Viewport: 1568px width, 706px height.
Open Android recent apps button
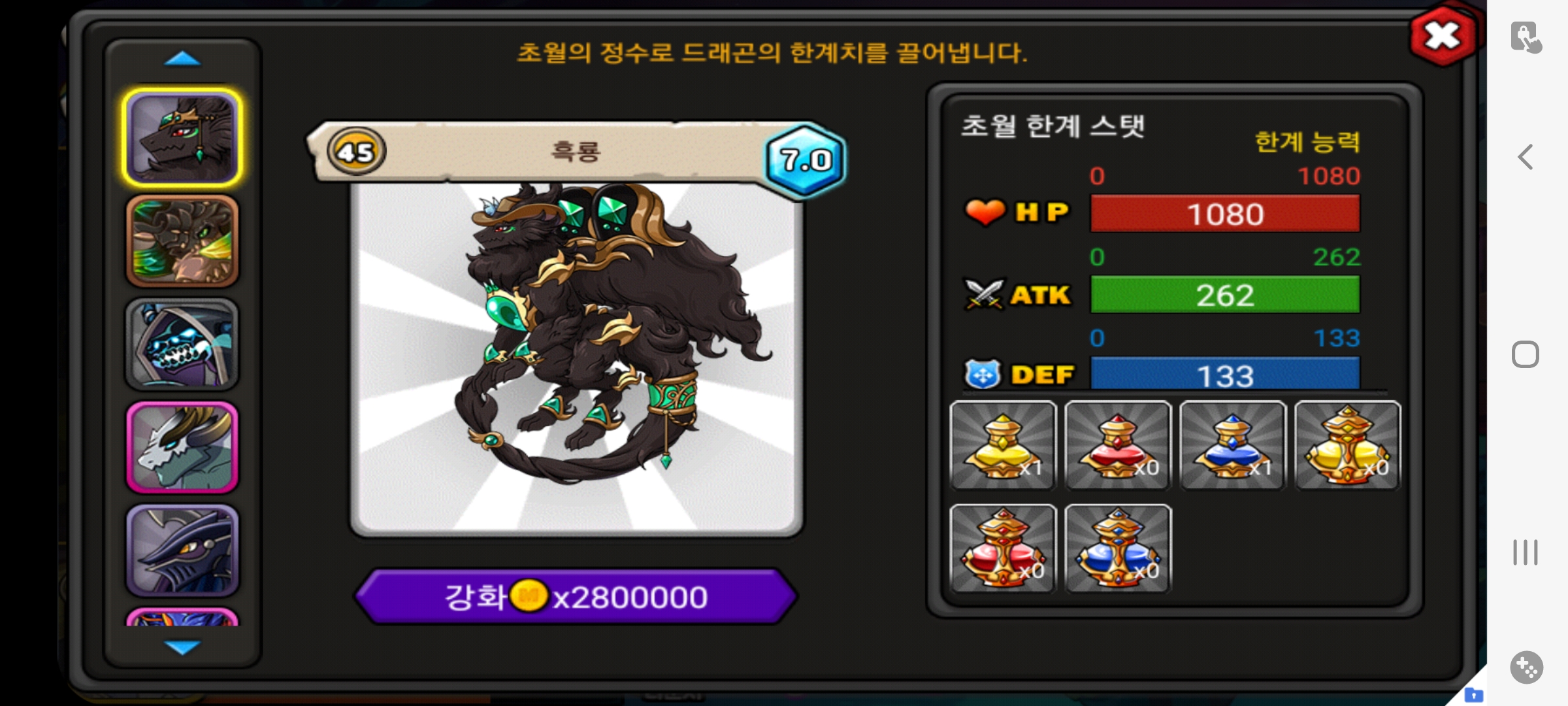tap(1526, 552)
